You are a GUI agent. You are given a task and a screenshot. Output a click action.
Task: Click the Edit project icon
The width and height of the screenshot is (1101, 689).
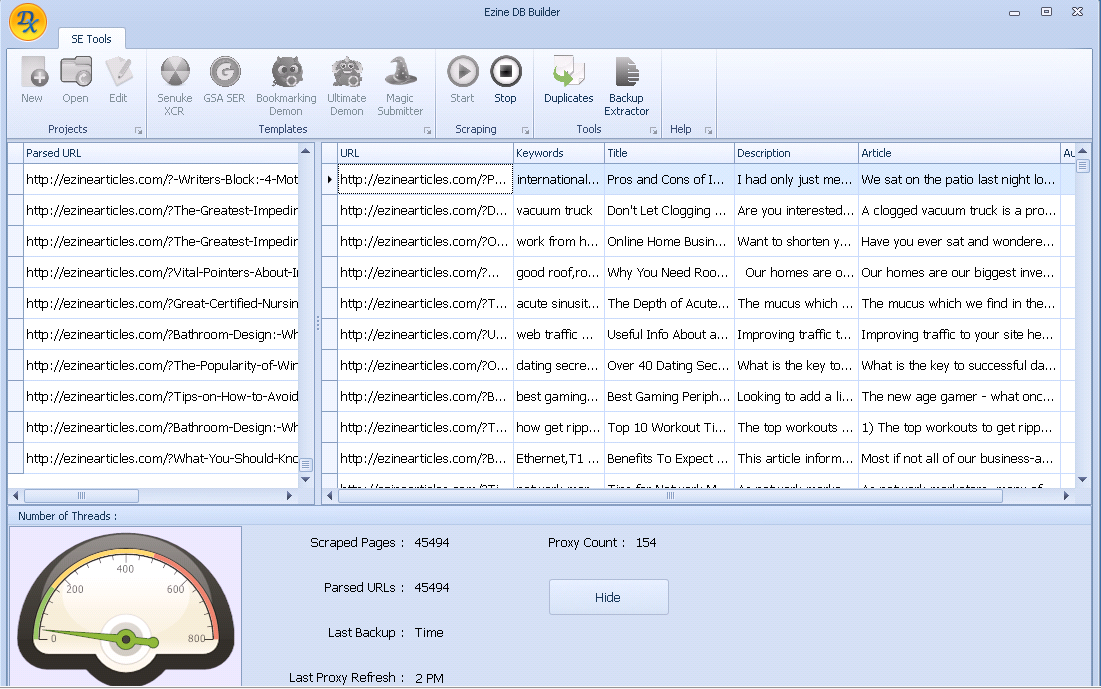click(118, 80)
